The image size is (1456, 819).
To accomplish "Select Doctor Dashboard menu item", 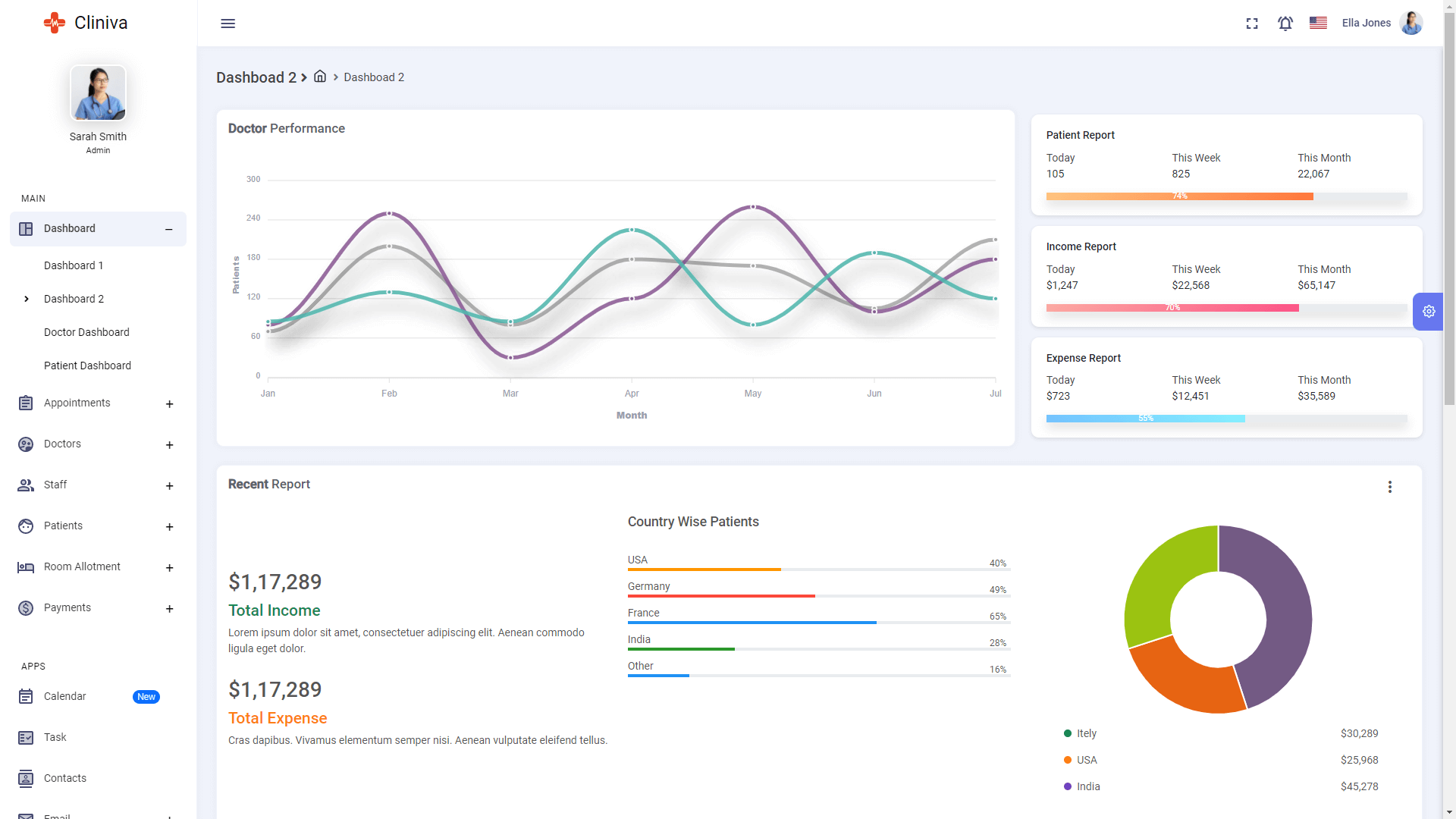I will coord(86,331).
